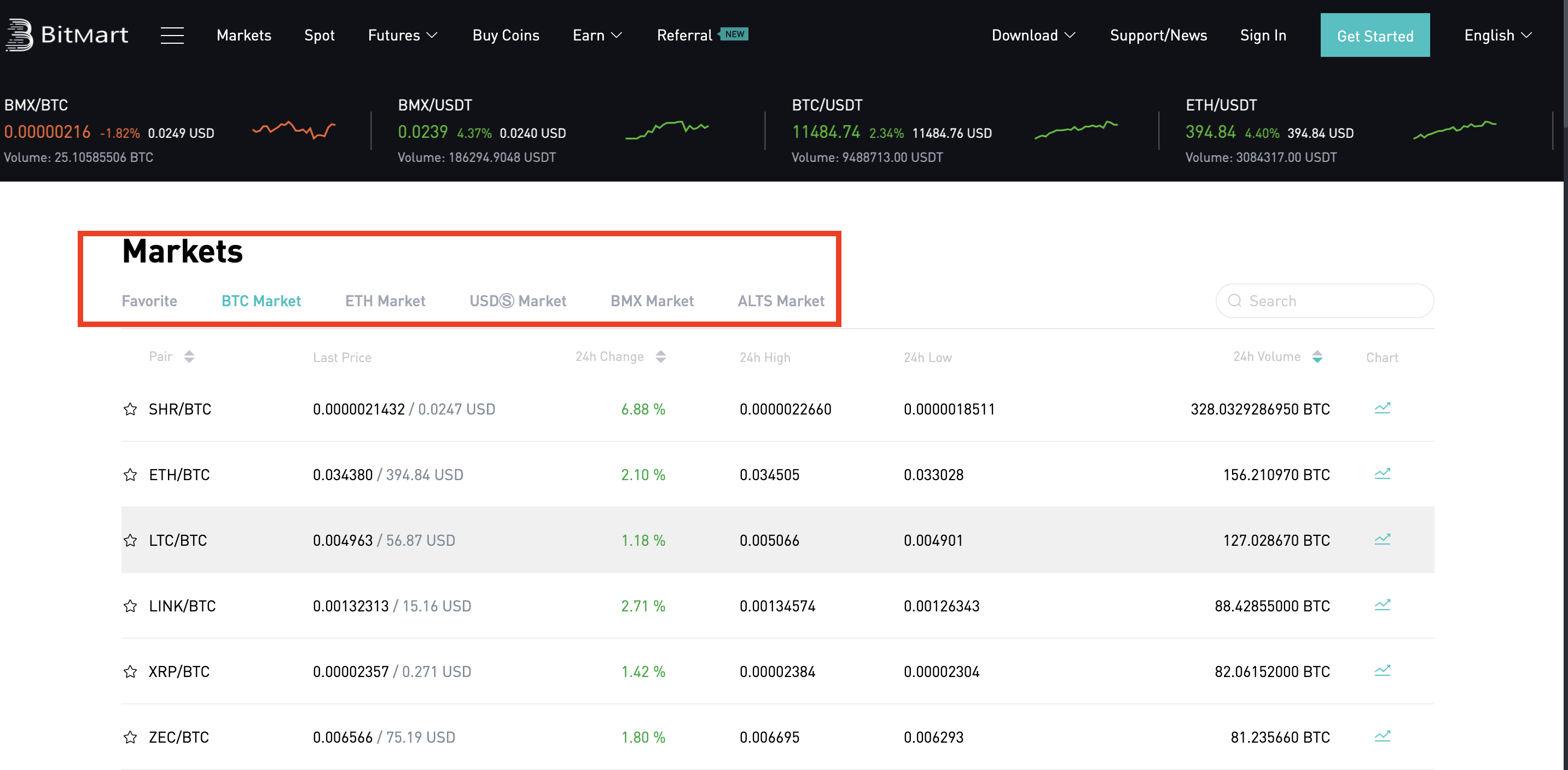
Task: Click the BitMart logo
Action: pyautogui.click(x=67, y=36)
